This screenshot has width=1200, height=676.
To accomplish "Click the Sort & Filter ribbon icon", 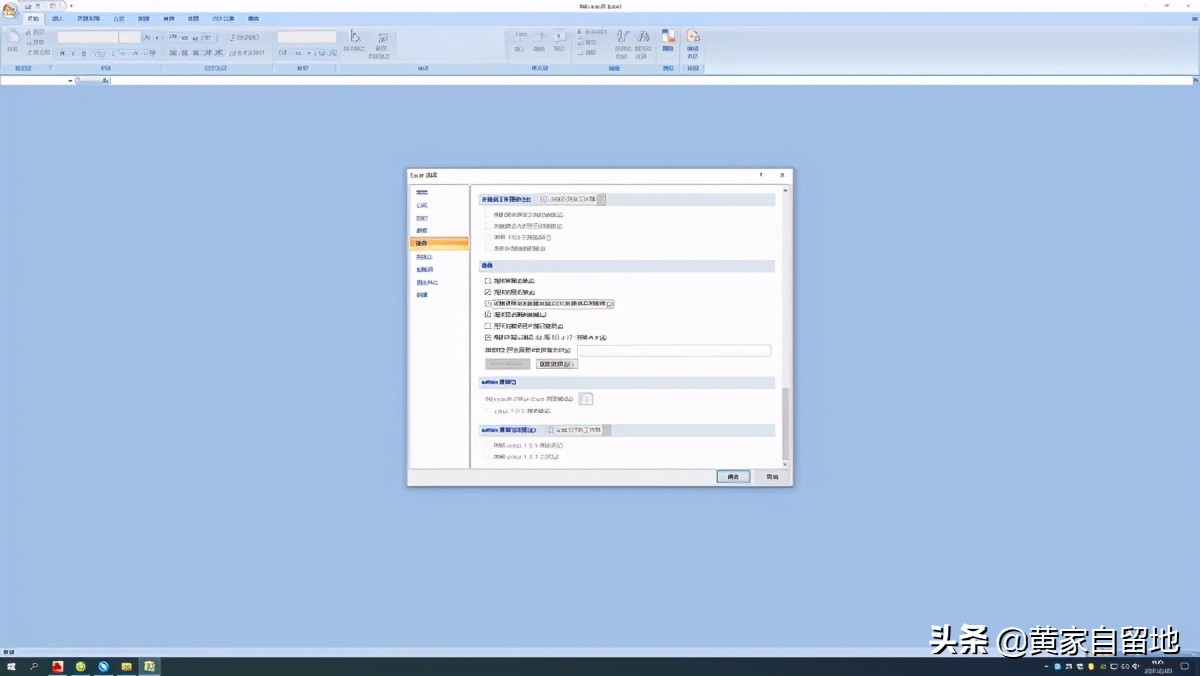I will 622,40.
